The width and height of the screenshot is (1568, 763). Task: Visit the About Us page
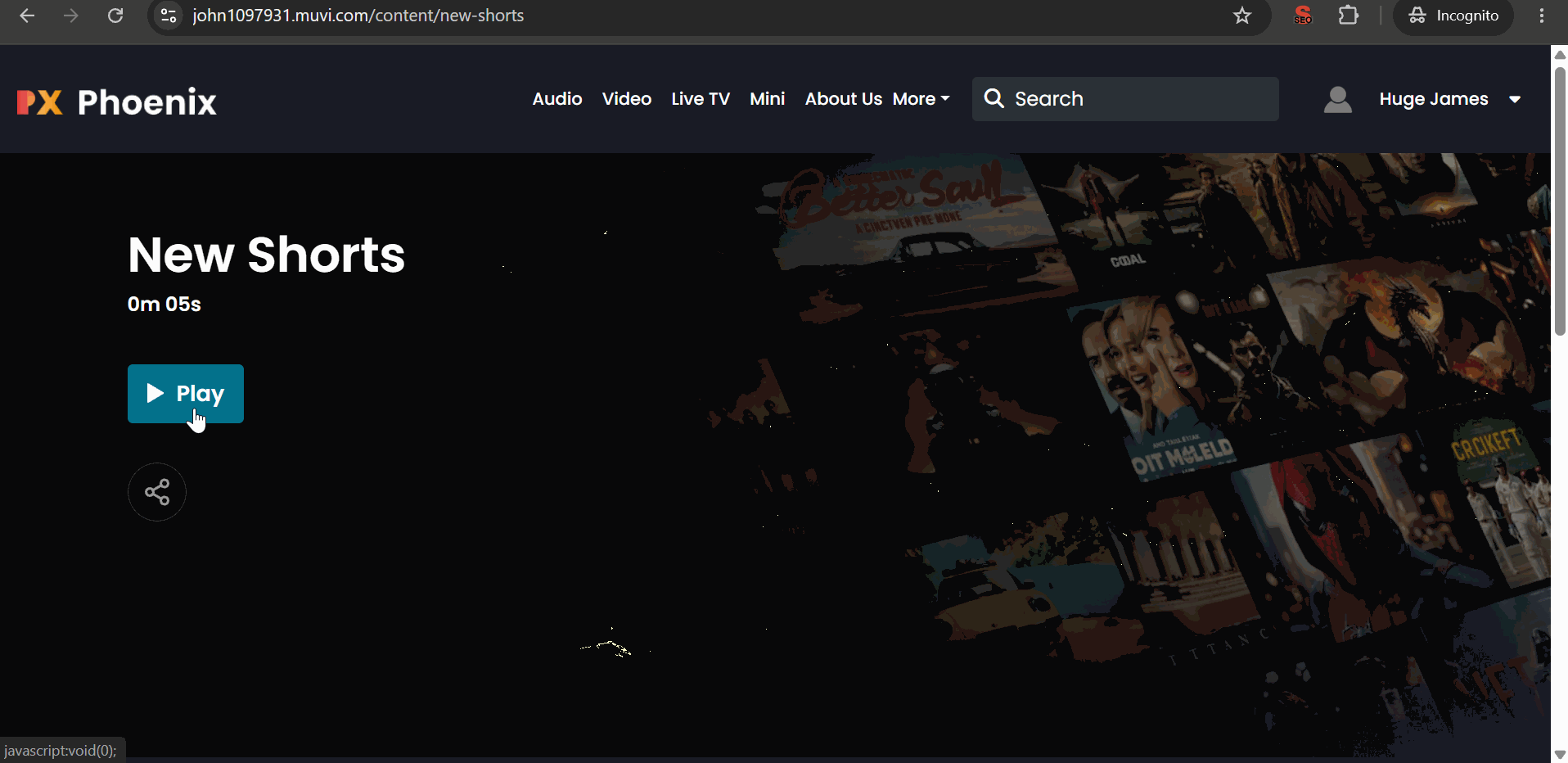844,99
